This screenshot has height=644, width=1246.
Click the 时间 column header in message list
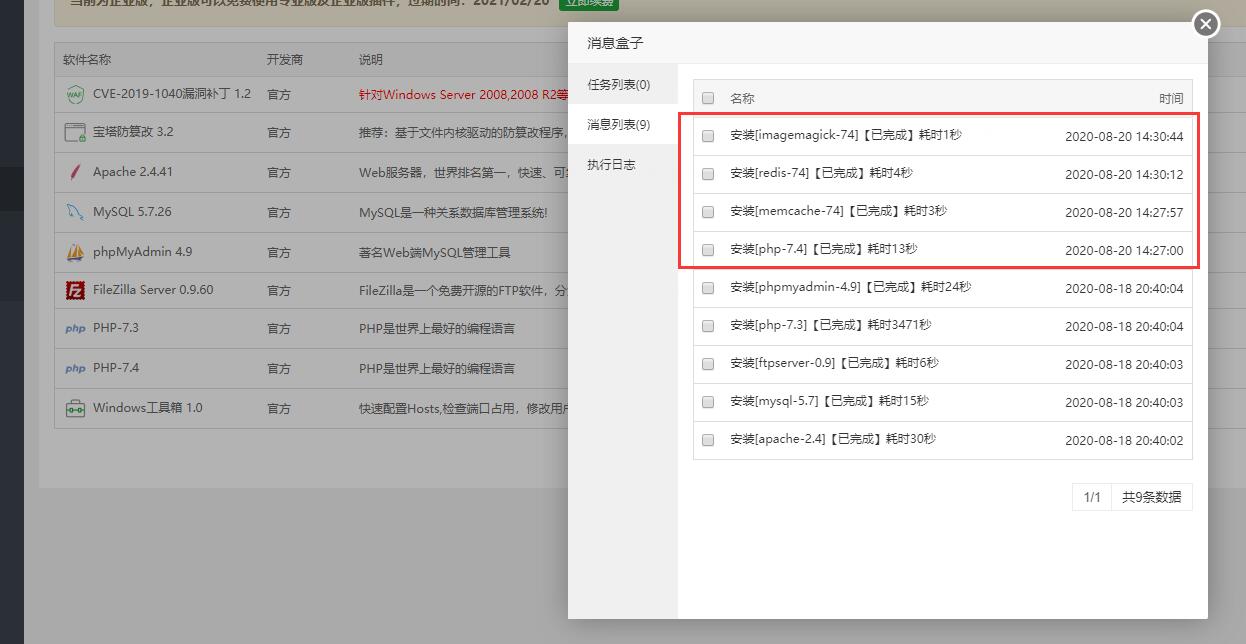[1171, 98]
